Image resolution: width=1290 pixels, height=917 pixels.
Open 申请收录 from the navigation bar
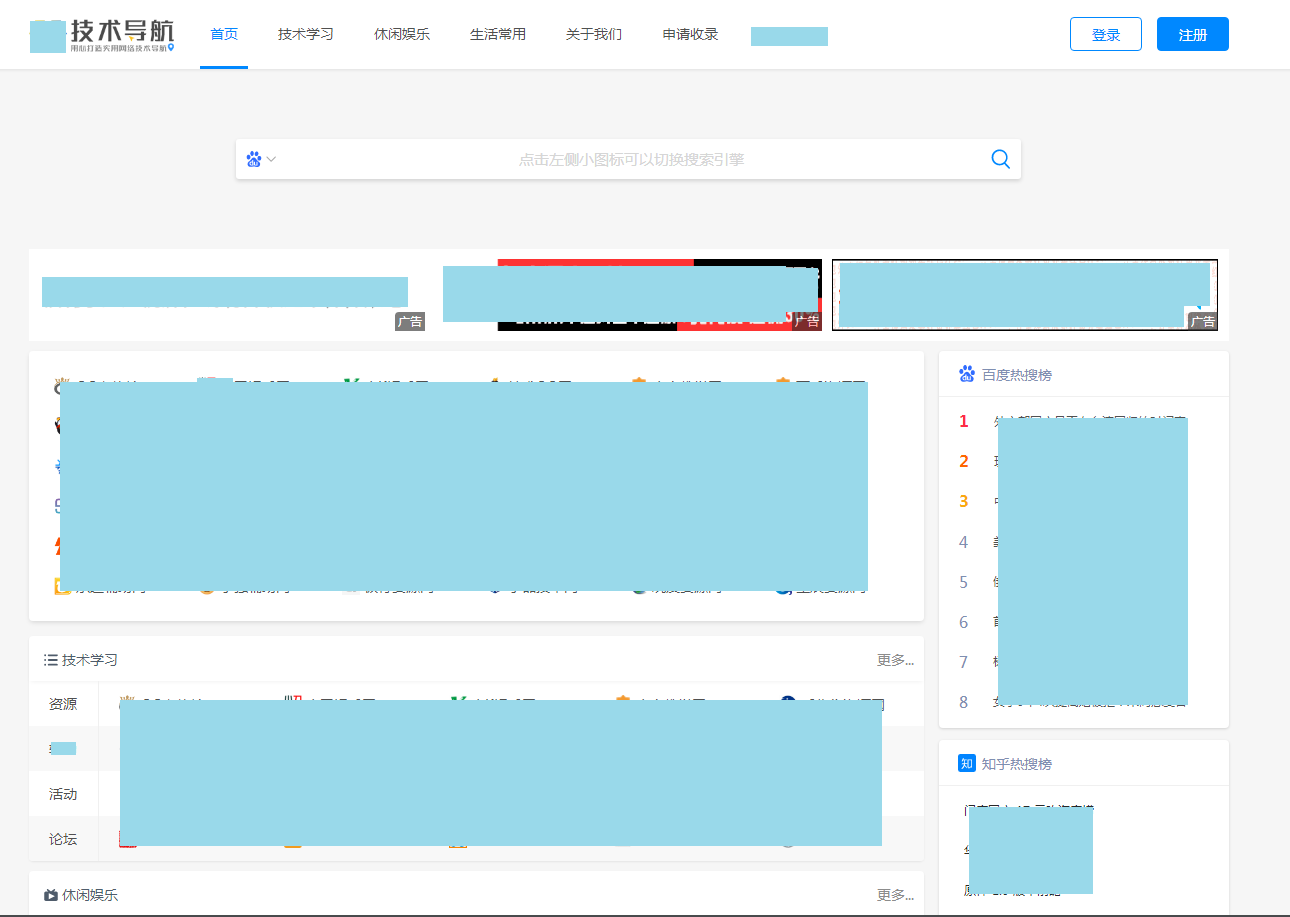pos(690,34)
